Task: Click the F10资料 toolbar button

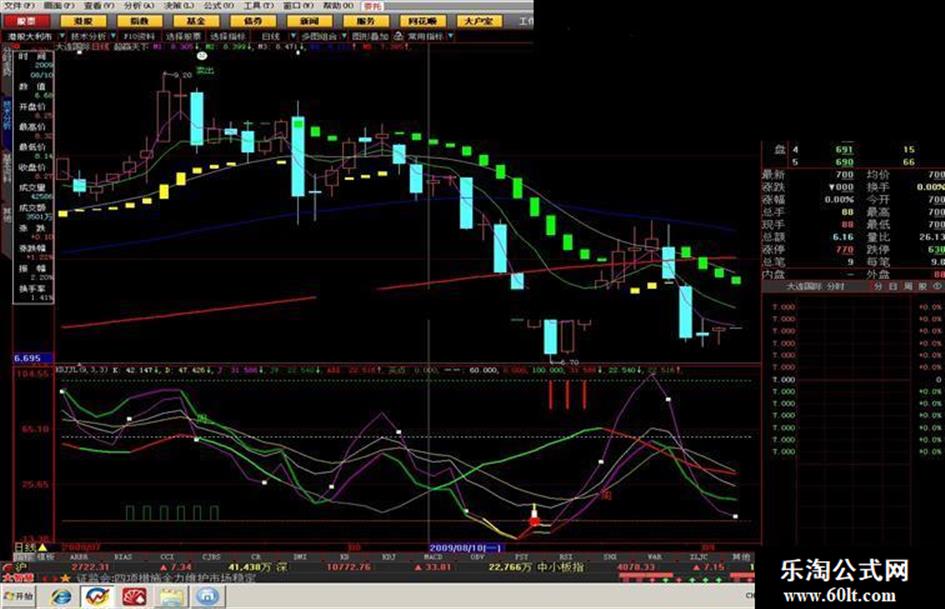Action: point(139,37)
